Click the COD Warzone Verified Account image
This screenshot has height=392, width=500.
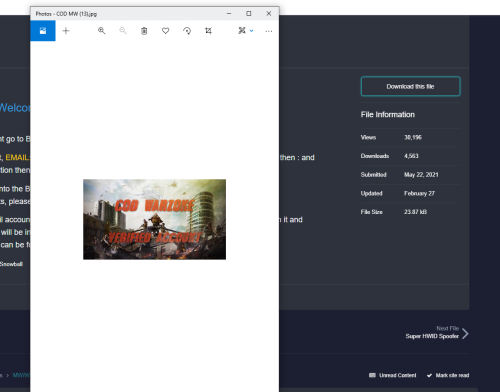154,219
